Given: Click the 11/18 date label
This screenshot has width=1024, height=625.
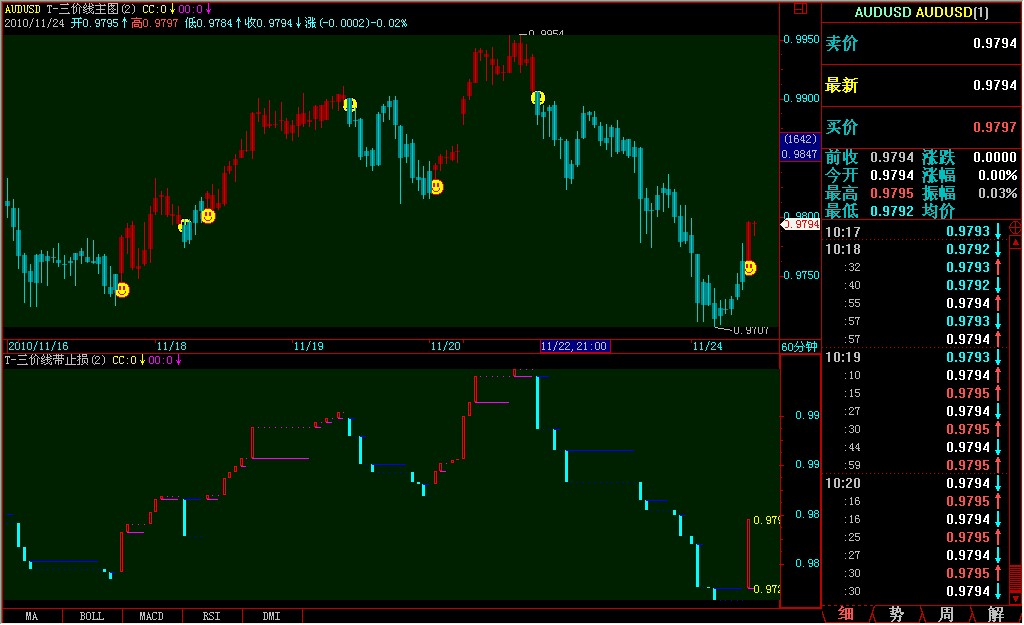Looking at the screenshot, I should point(171,347).
